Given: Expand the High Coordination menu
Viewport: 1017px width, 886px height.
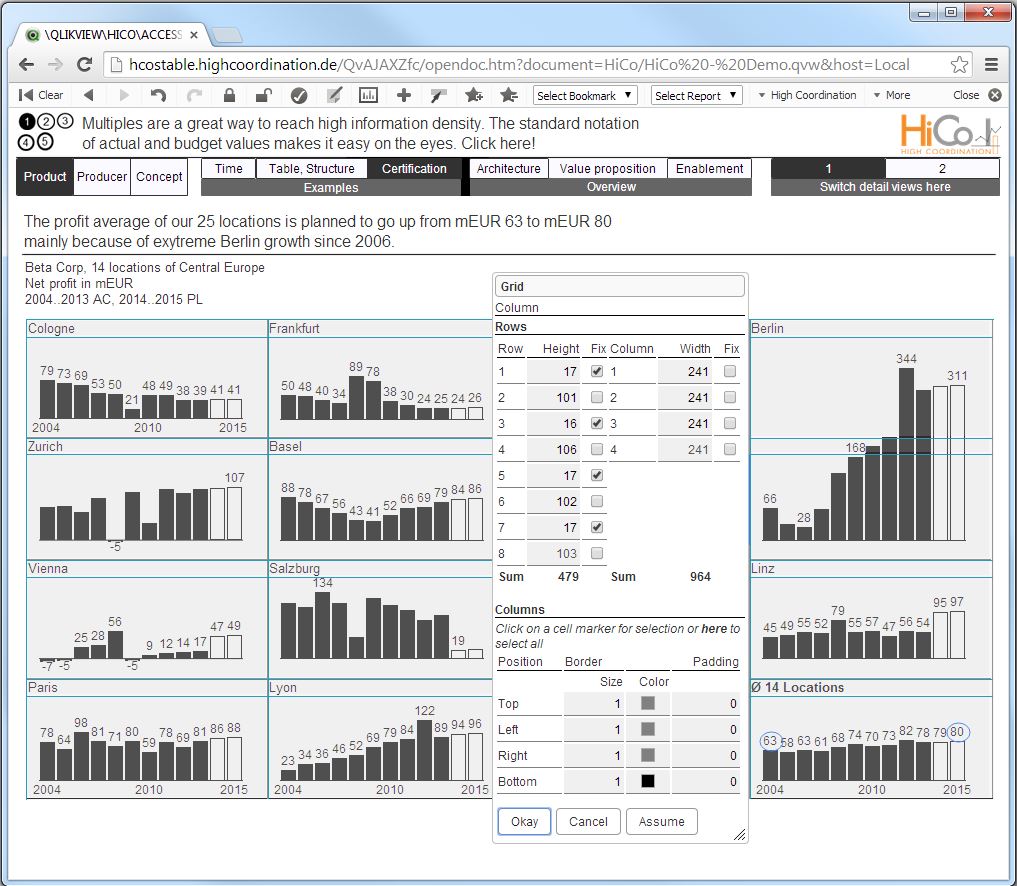Looking at the screenshot, I should coord(808,95).
